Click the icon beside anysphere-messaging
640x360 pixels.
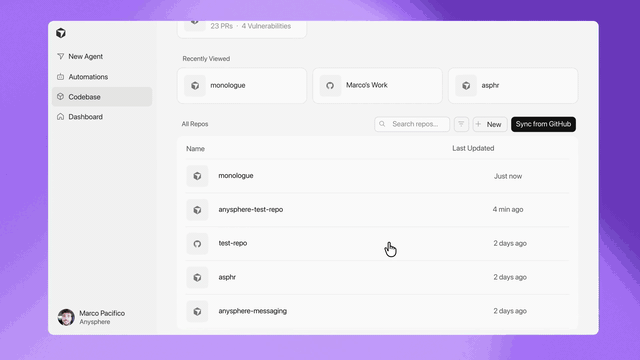(197, 311)
